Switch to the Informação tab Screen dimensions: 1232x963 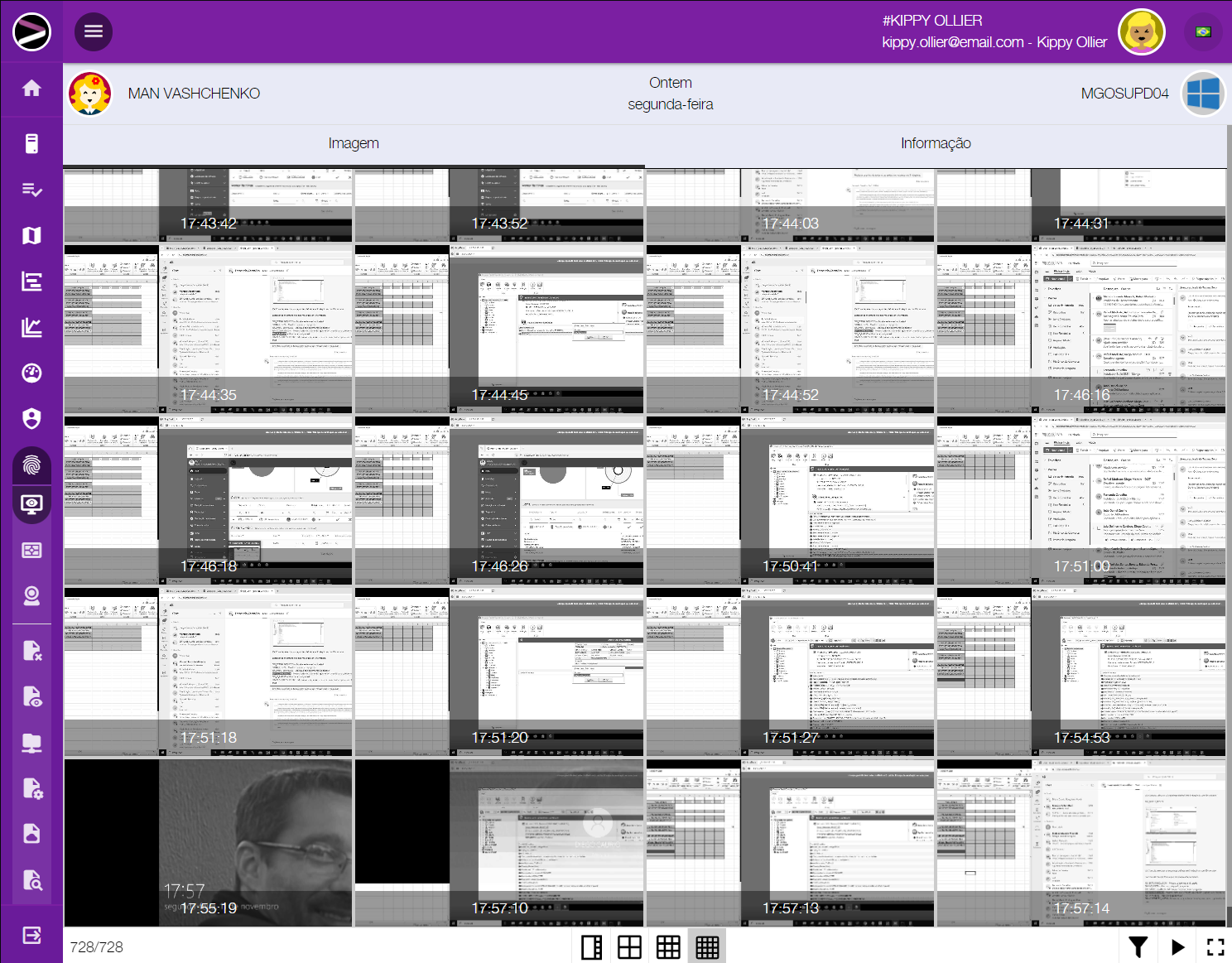click(936, 143)
